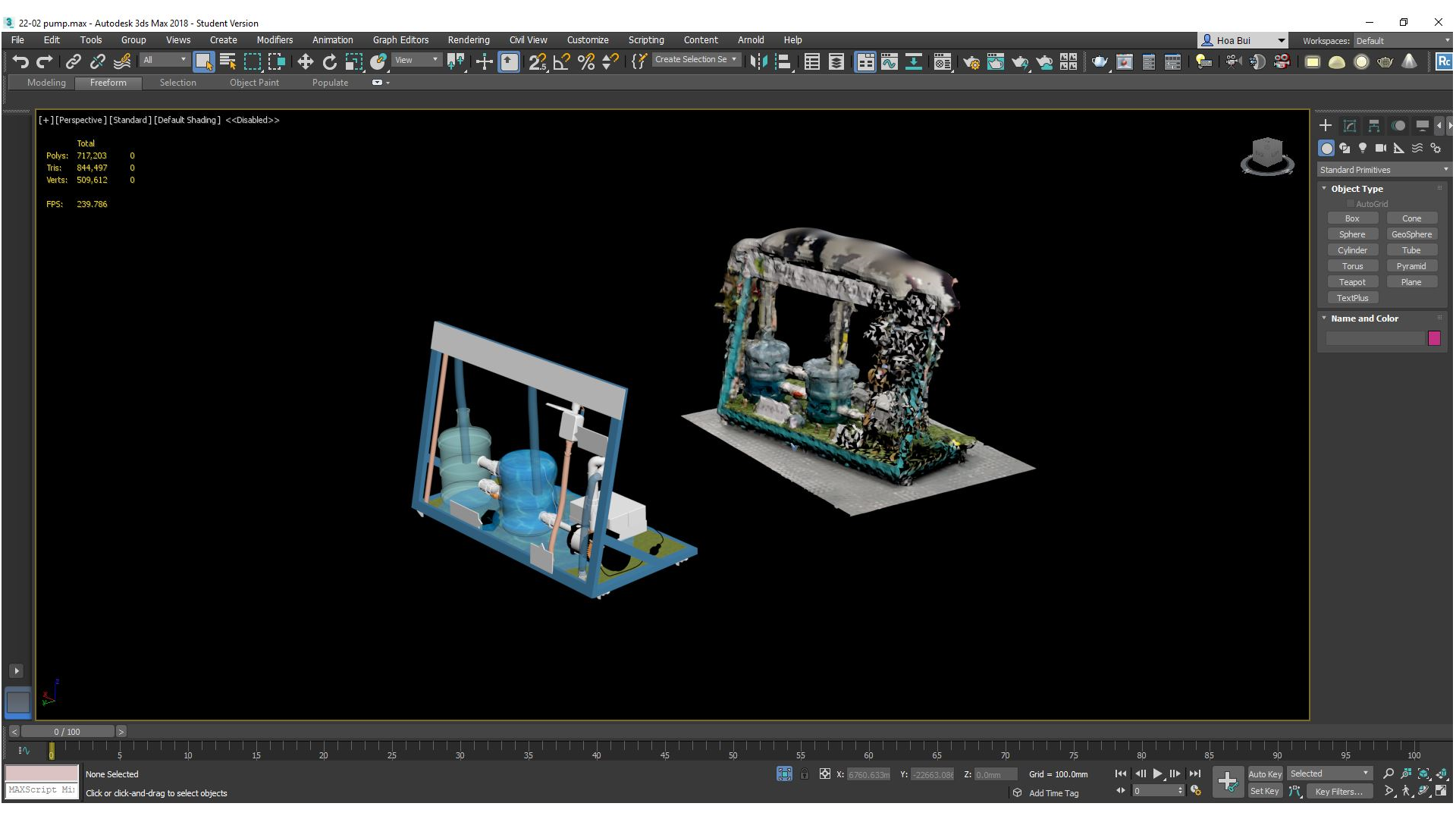Open the selection filter All dropdown
This screenshot has width=1456, height=819.
(164, 60)
